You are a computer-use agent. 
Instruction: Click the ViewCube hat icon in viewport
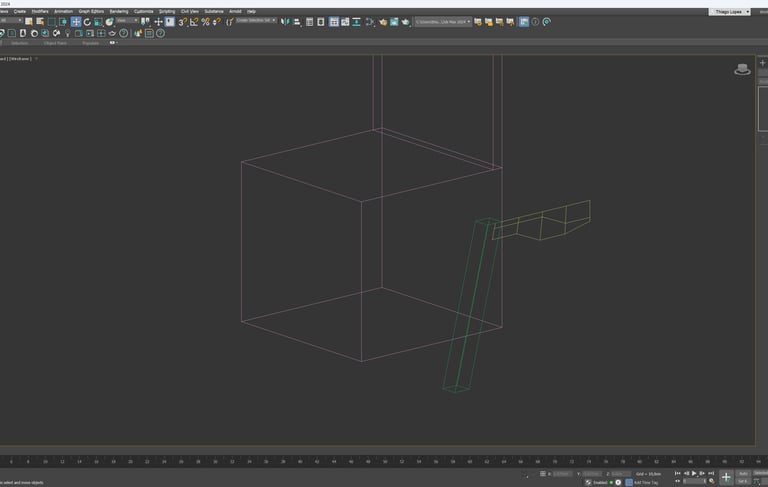click(x=742, y=69)
